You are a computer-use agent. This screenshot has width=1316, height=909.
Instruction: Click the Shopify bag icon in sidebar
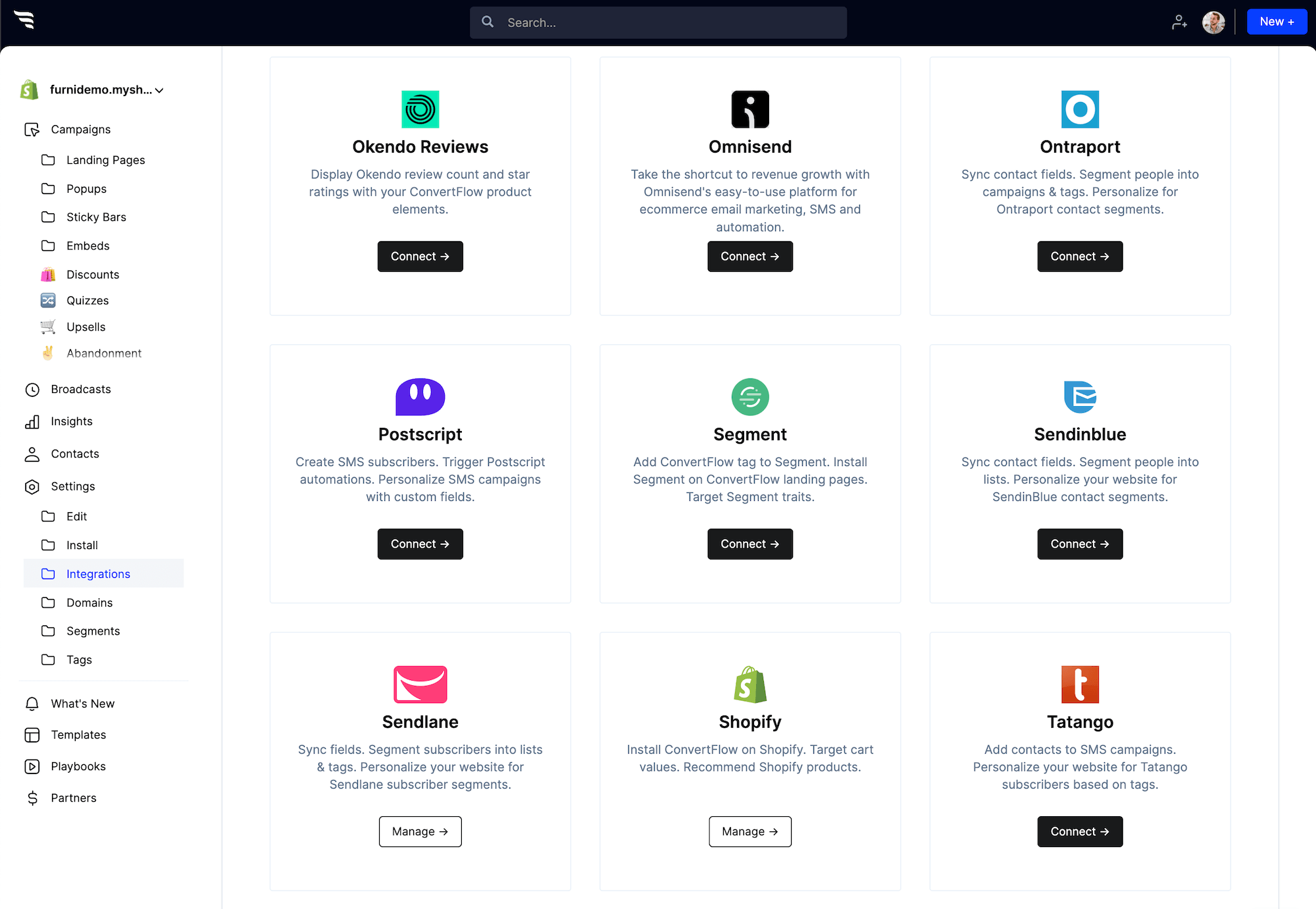(30, 90)
